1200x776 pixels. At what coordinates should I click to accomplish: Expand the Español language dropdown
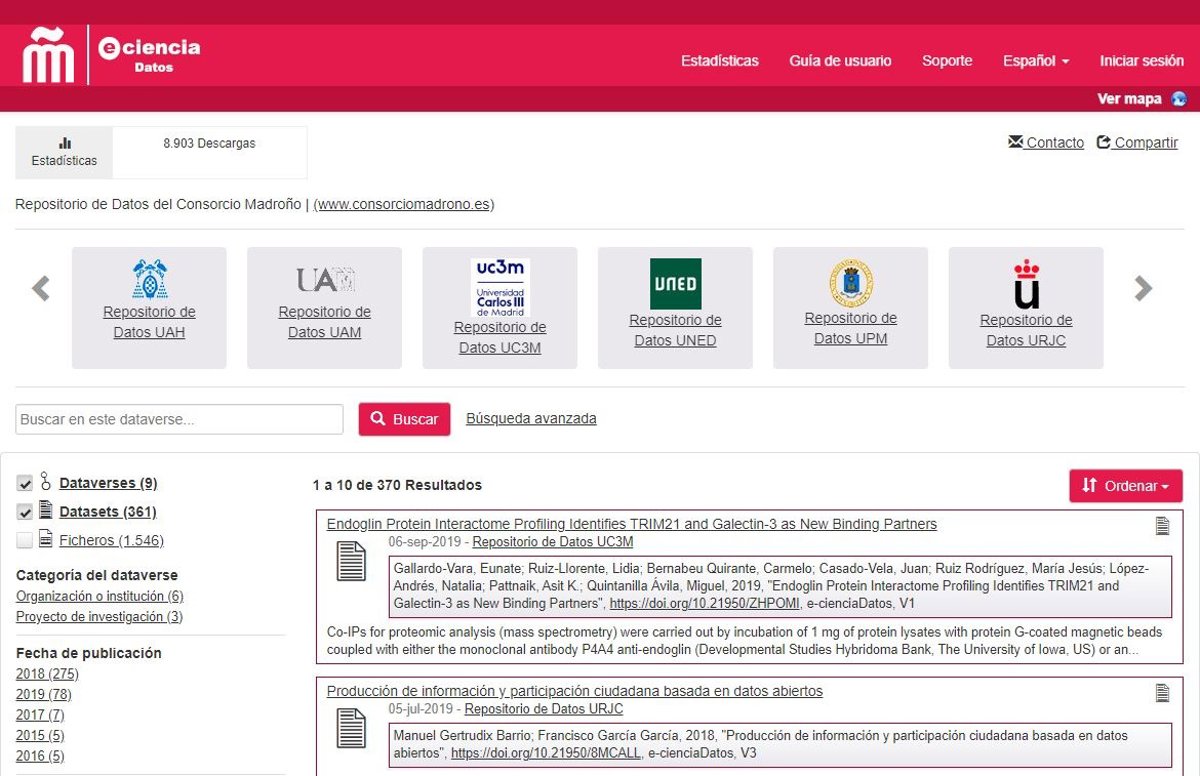[x=1036, y=61]
